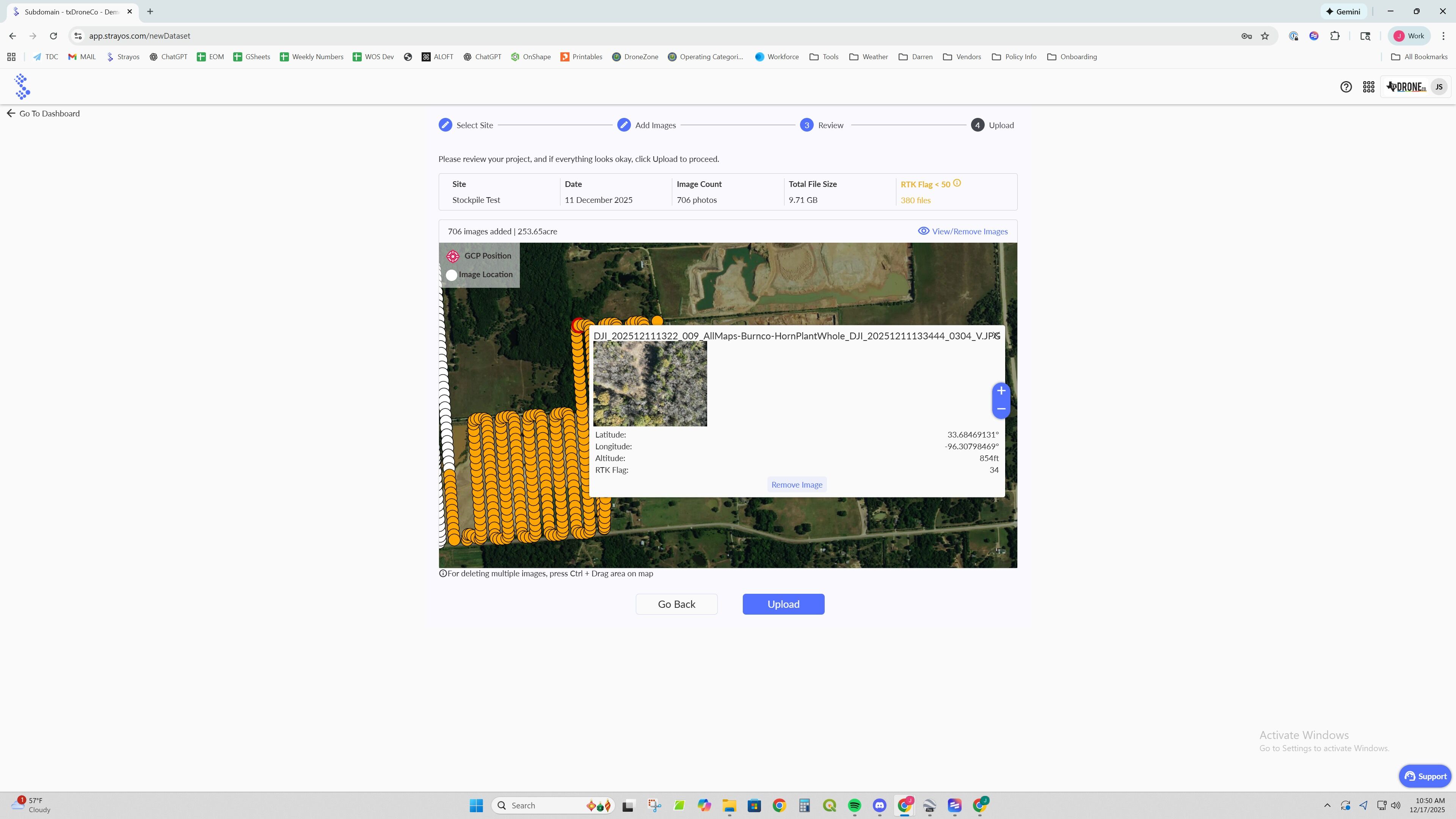The height and width of the screenshot is (819, 1456).
Task: Click the browser reload icon
Action: coord(53,36)
